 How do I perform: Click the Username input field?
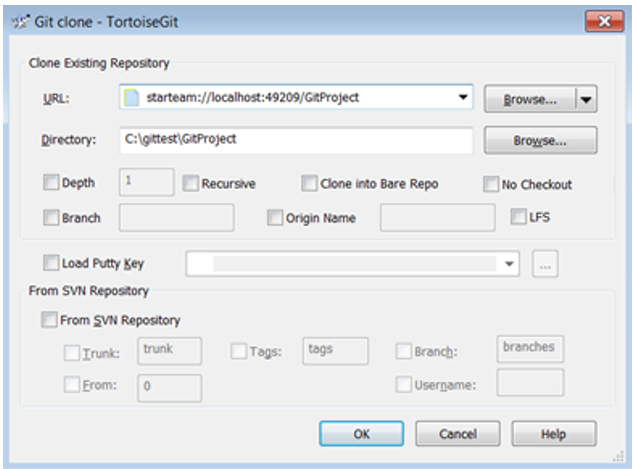[530, 382]
